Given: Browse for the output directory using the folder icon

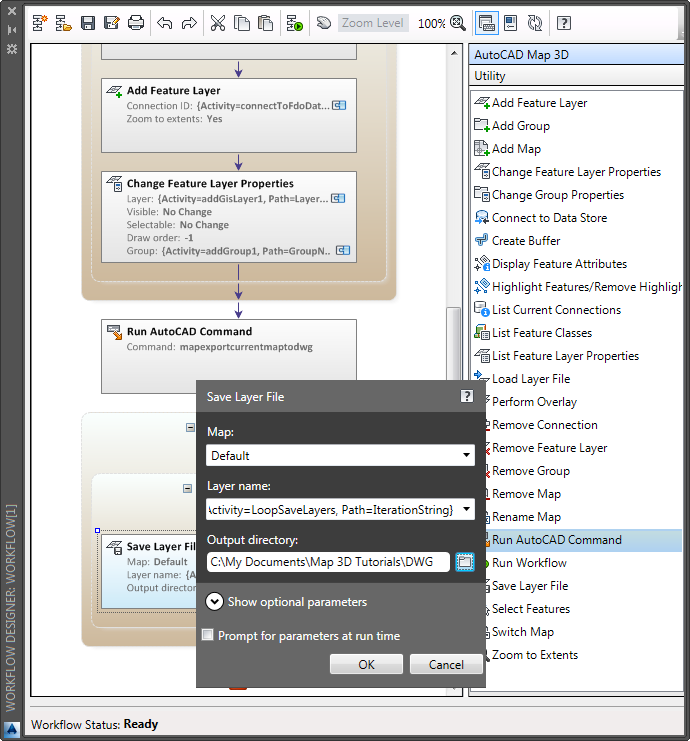Looking at the screenshot, I should coord(465,562).
